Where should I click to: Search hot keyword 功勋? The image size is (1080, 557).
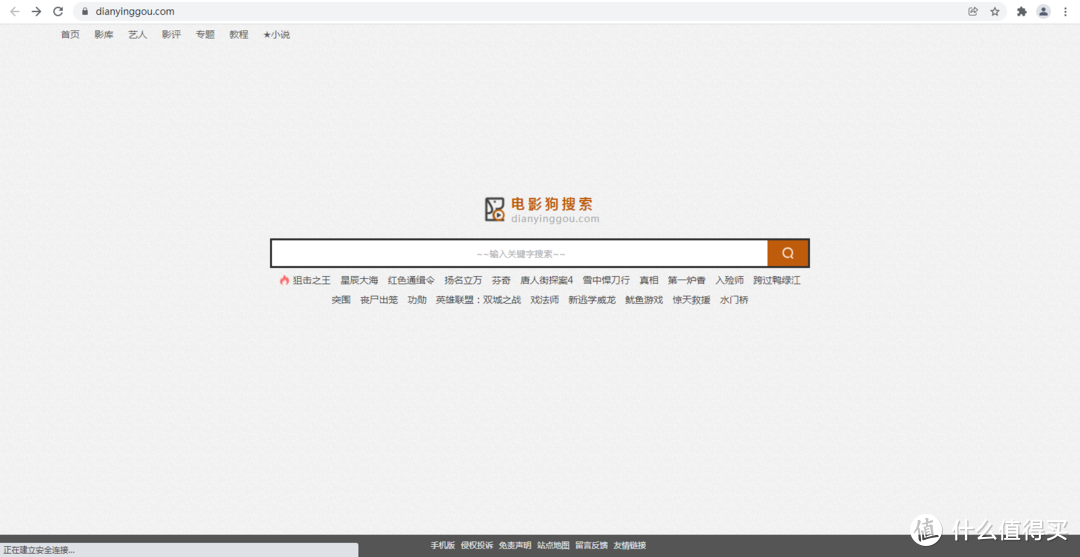click(x=417, y=300)
